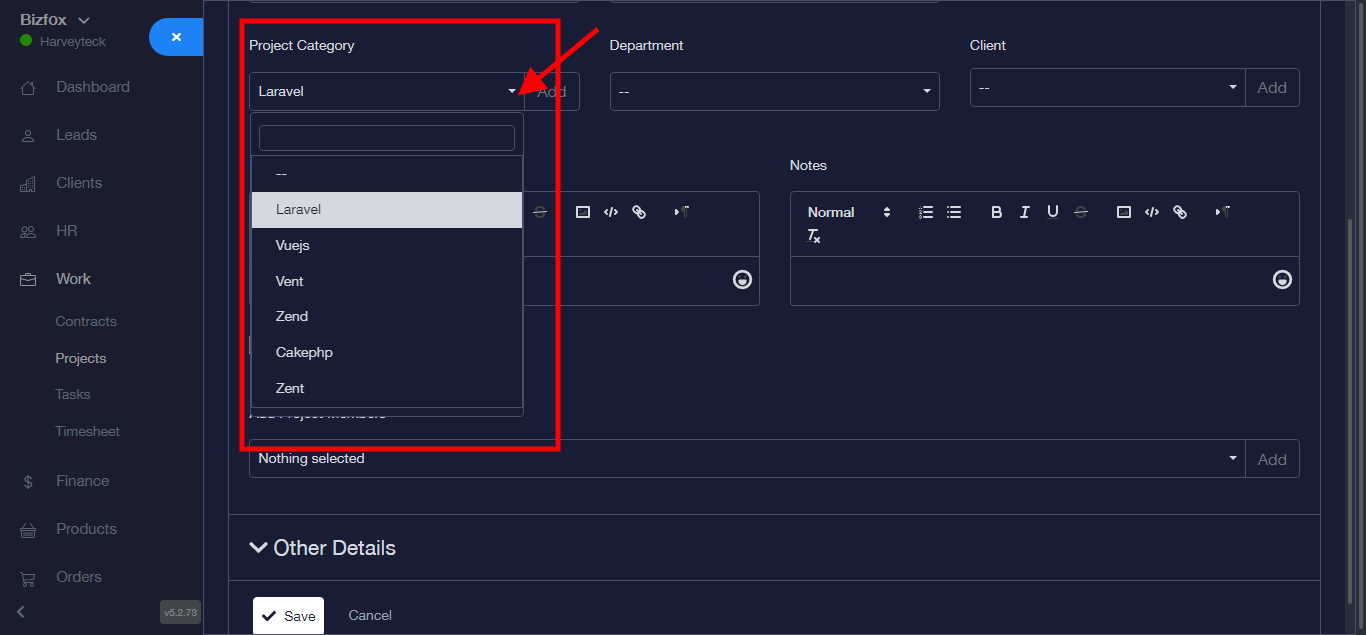Viewport: 1366px width, 635px height.
Task: Open the Client dropdown
Action: point(1107,88)
